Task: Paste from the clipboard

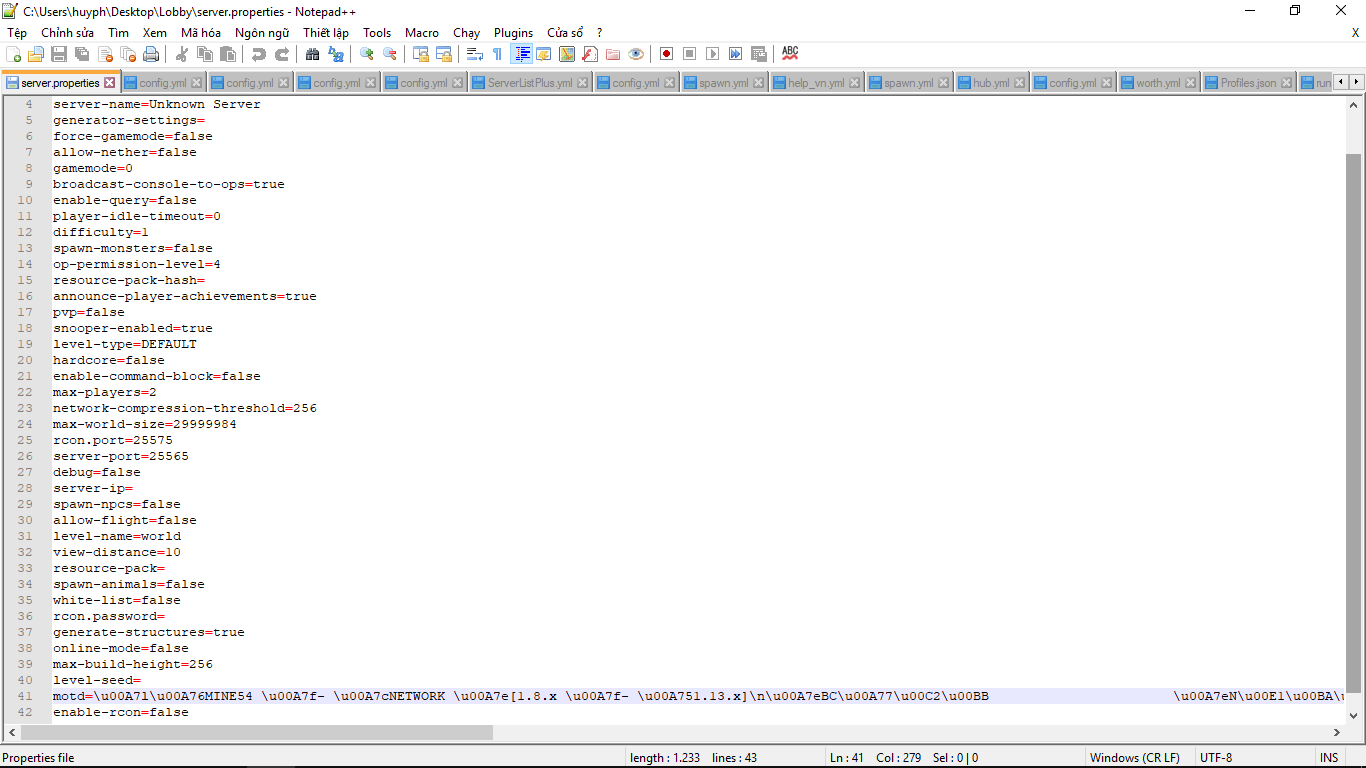Action: point(226,53)
